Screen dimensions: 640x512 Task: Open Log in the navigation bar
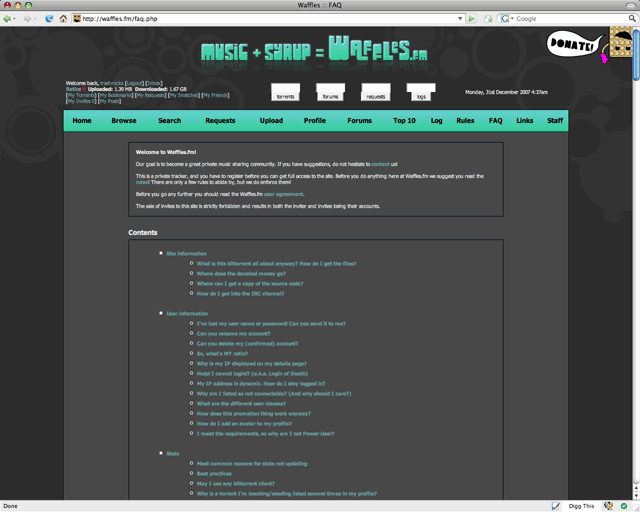click(x=436, y=120)
